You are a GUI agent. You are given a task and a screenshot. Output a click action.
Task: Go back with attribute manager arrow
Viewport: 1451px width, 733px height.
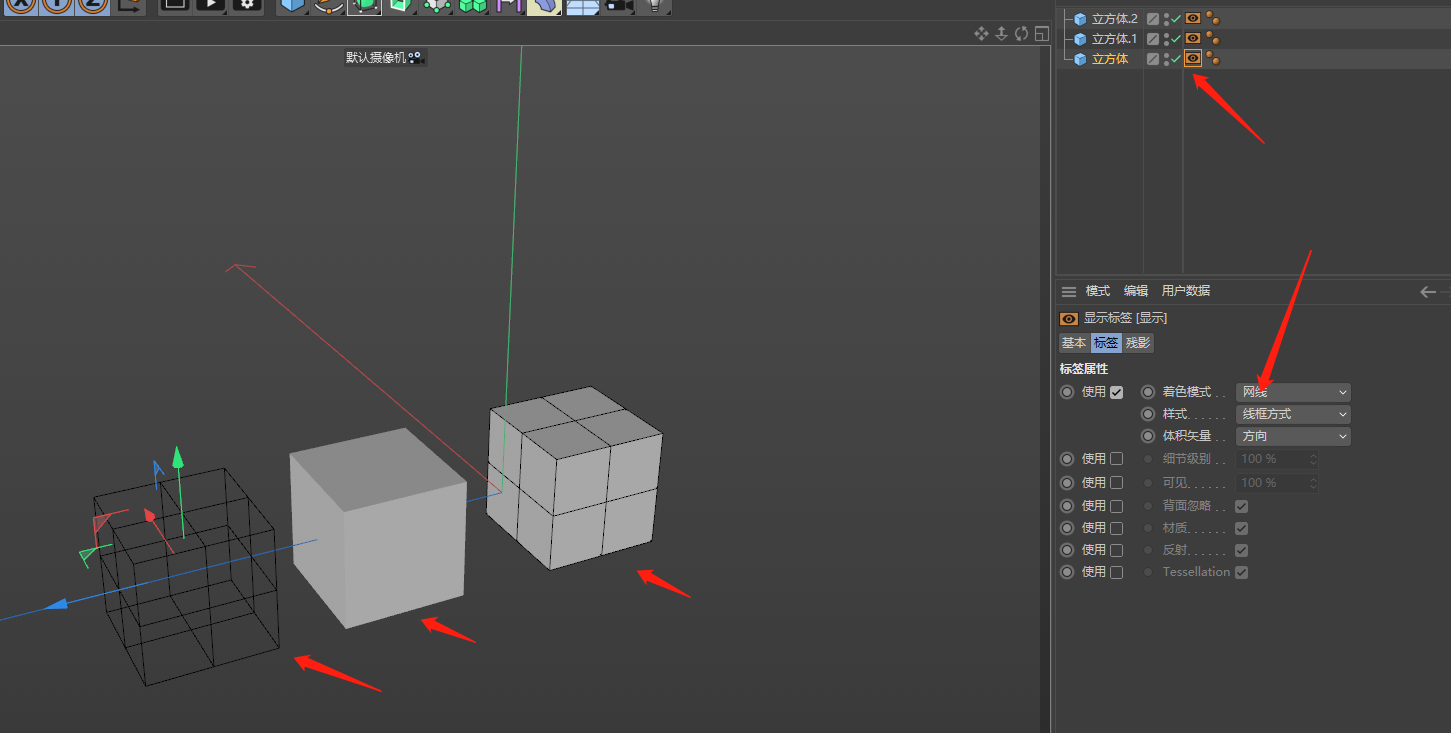tap(1428, 291)
